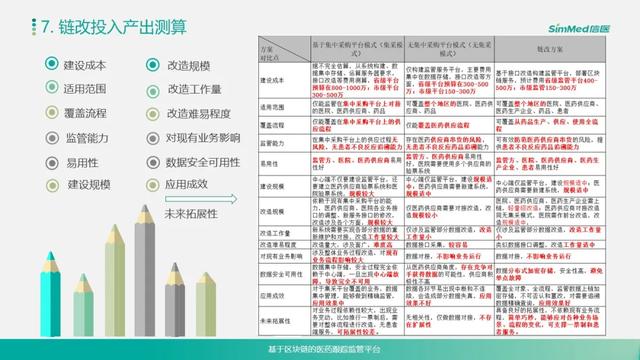Click the 应用成效 label in the list
This screenshot has width=640, height=360.
186,184
